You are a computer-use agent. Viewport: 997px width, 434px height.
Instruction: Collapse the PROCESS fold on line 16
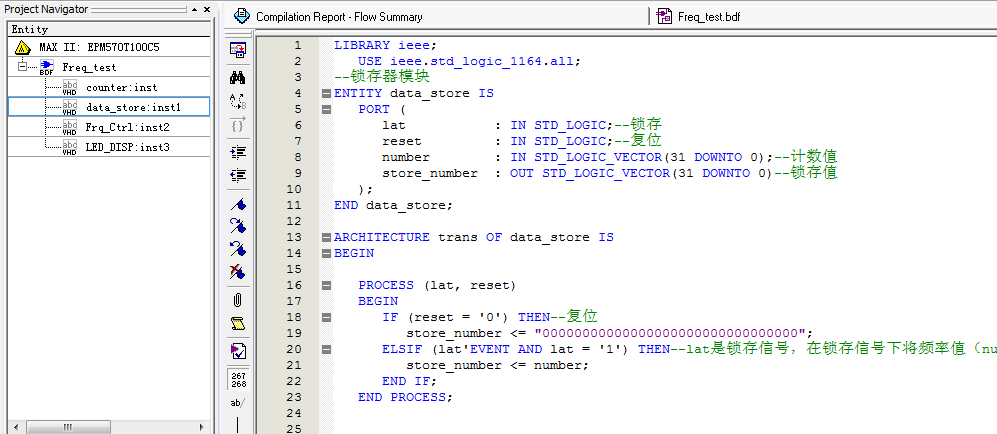coord(327,285)
